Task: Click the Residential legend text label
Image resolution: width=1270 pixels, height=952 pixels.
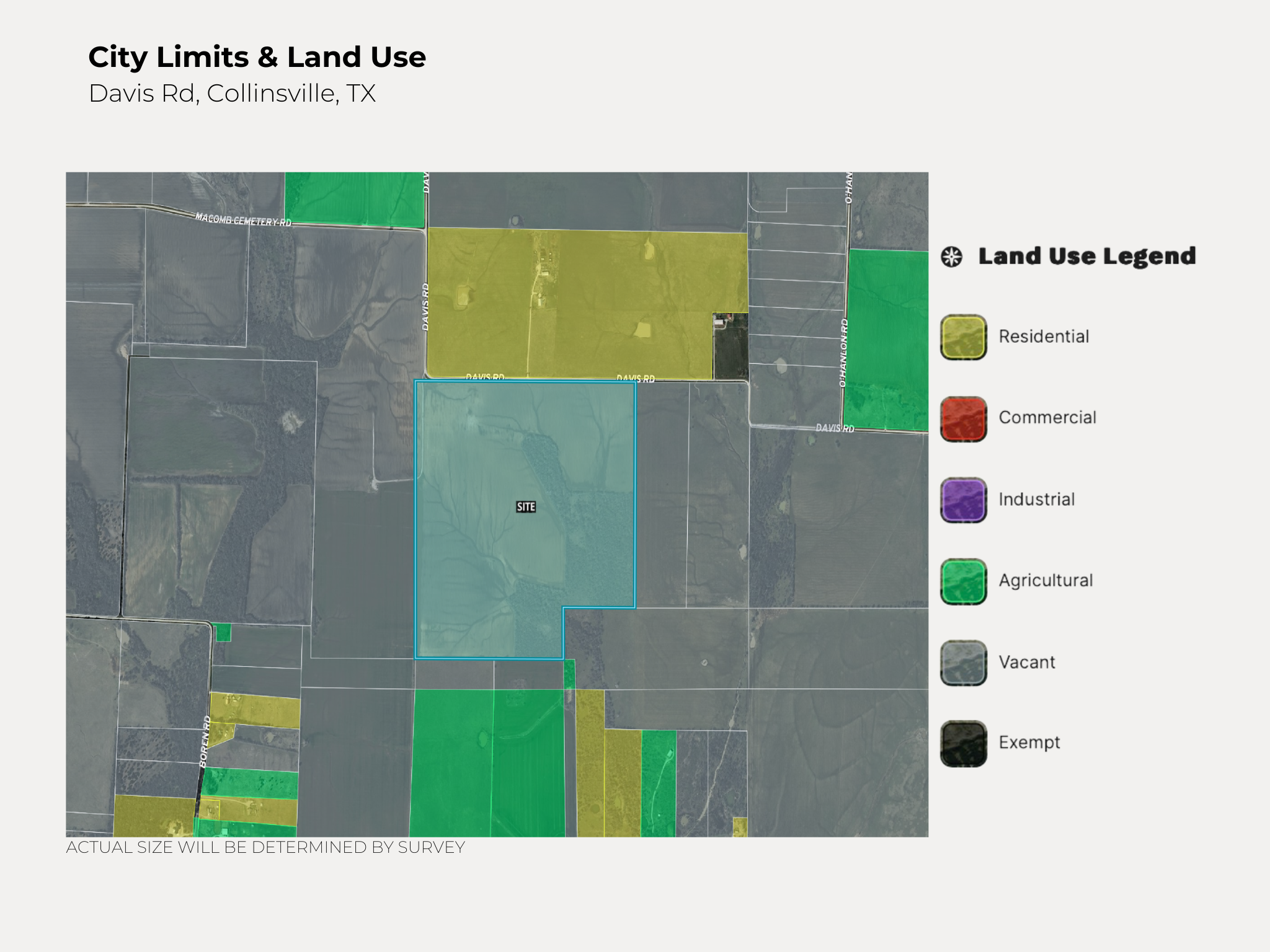Action: point(1044,337)
